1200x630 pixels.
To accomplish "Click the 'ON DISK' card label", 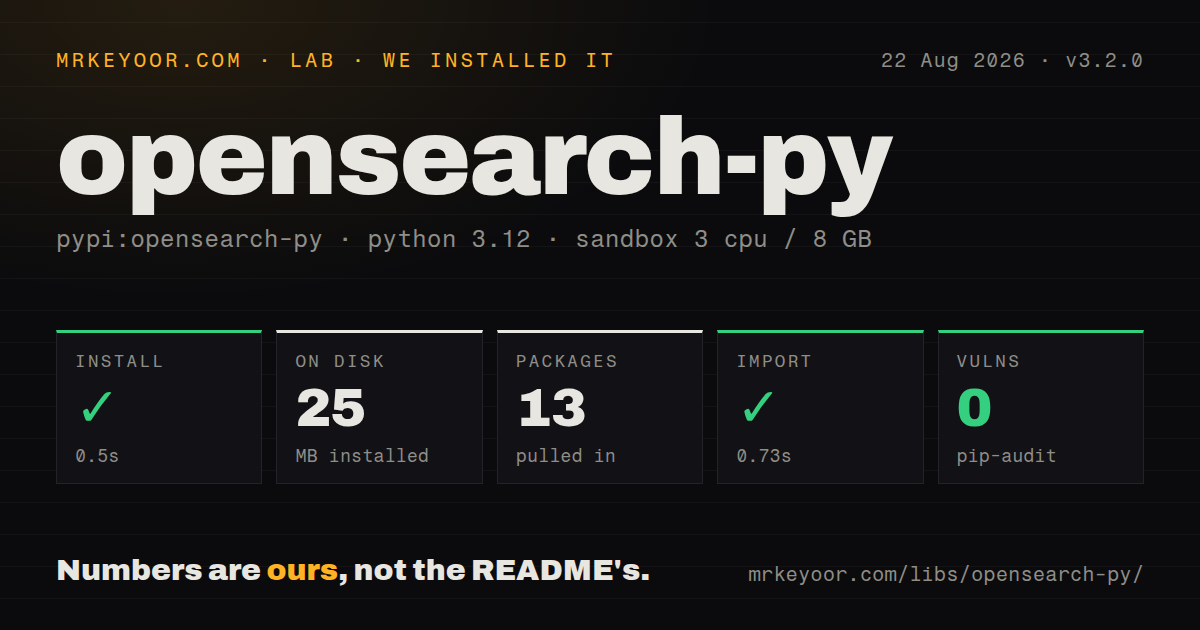I will click(340, 362).
